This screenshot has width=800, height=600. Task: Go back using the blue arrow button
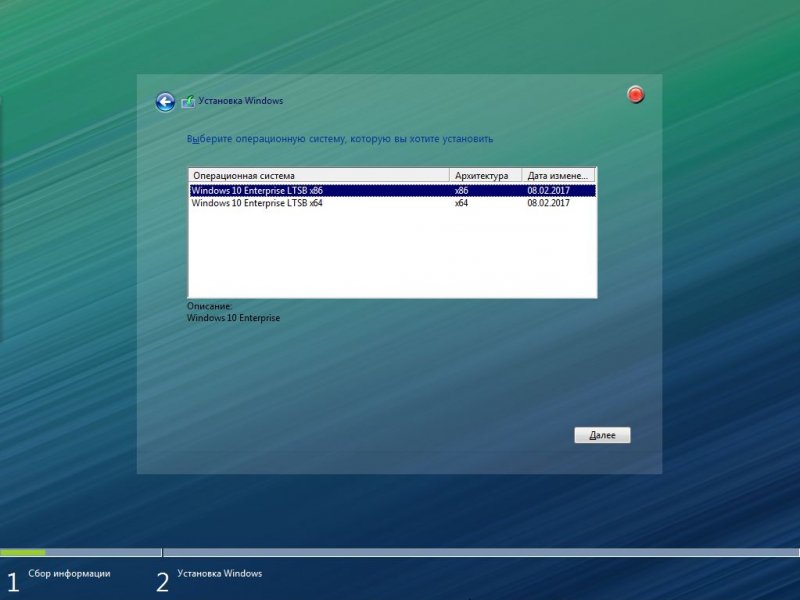click(x=165, y=102)
